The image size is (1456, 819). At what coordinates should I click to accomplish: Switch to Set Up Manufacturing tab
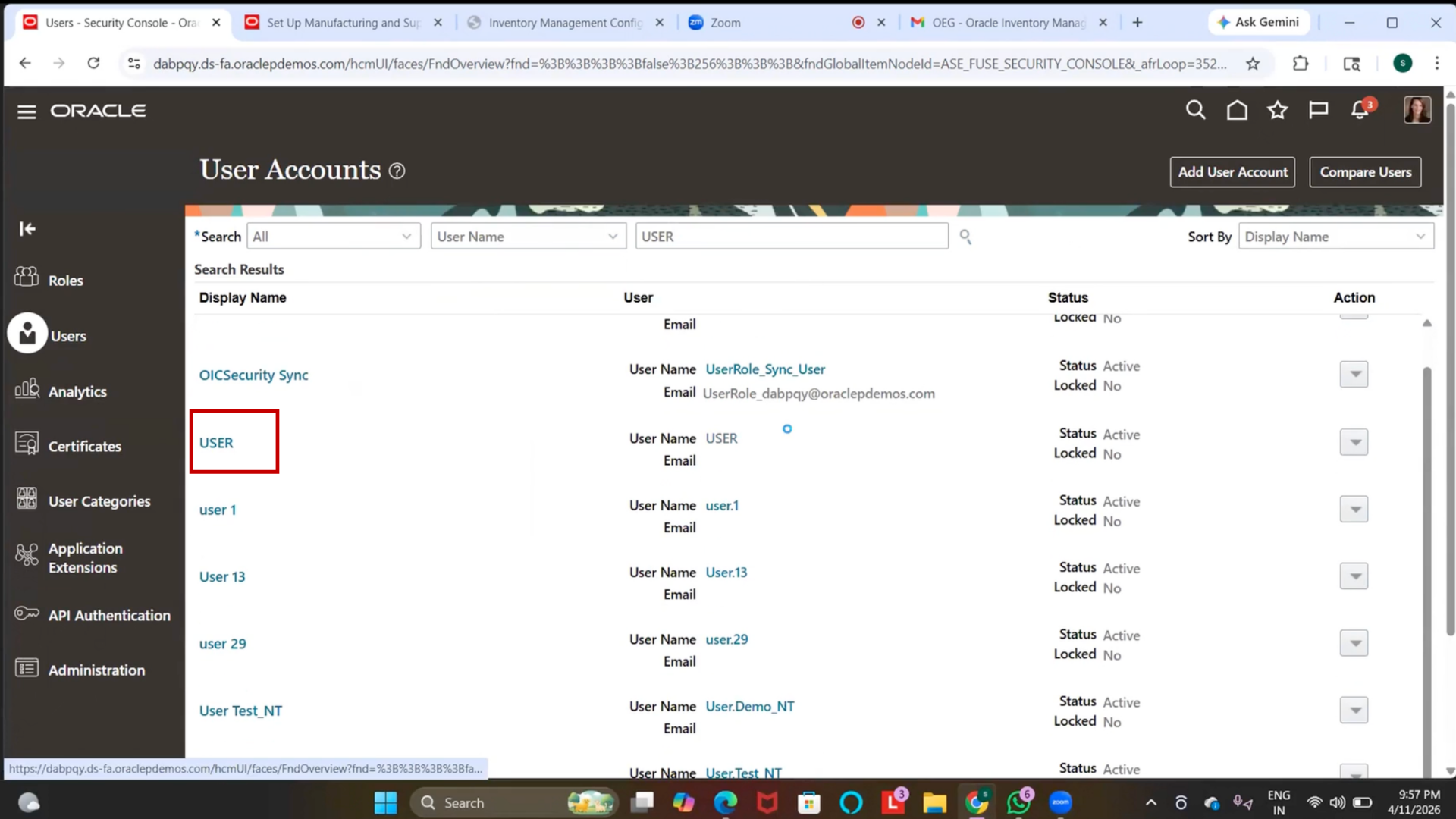[343, 23]
